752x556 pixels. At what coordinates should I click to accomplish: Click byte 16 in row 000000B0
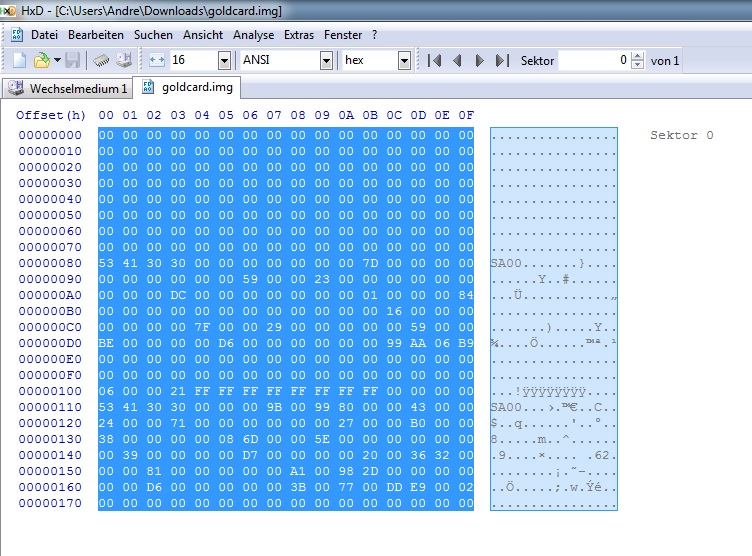[394, 311]
